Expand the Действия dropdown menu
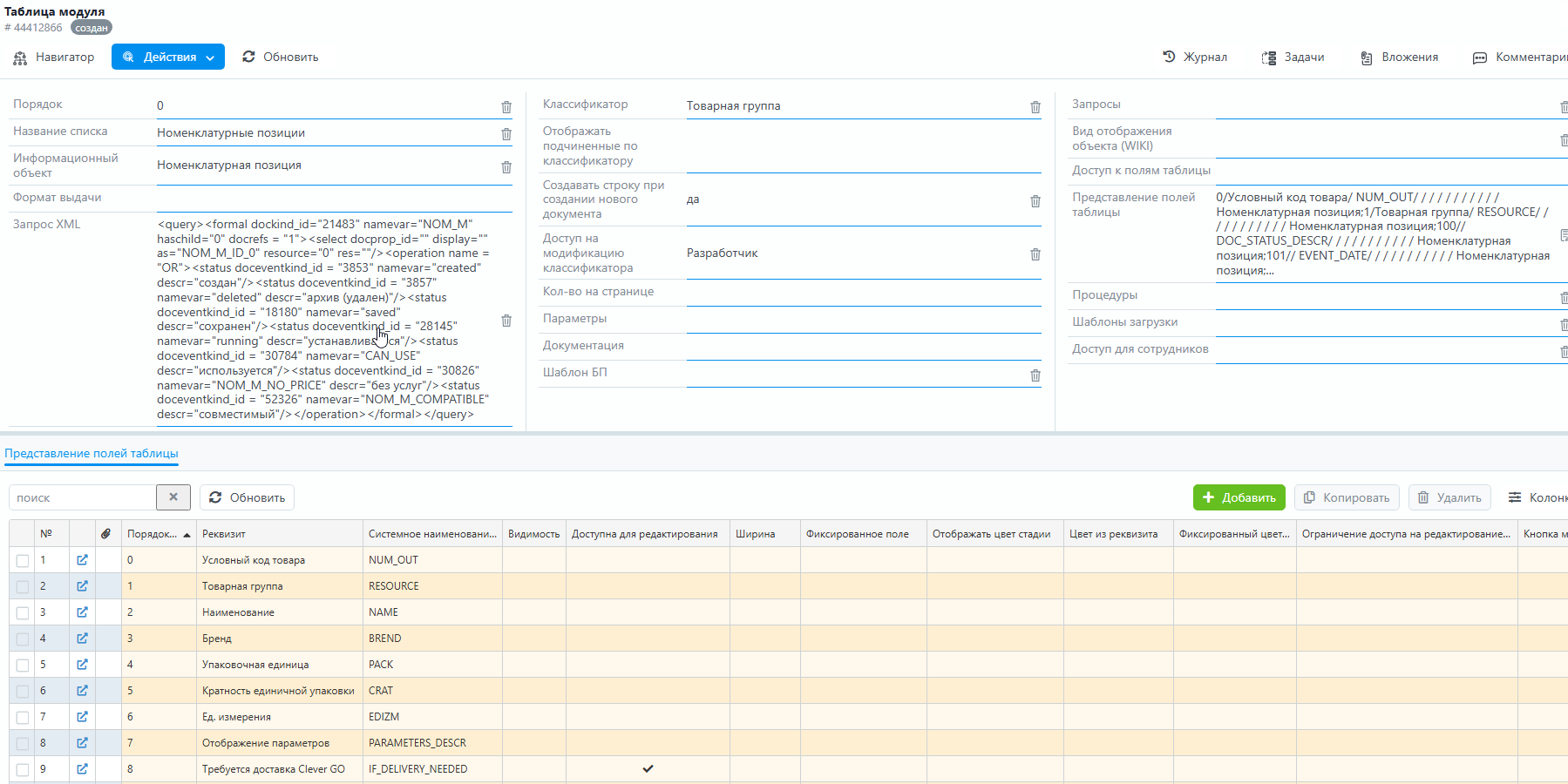The width and height of the screenshot is (1568, 784). (x=168, y=57)
